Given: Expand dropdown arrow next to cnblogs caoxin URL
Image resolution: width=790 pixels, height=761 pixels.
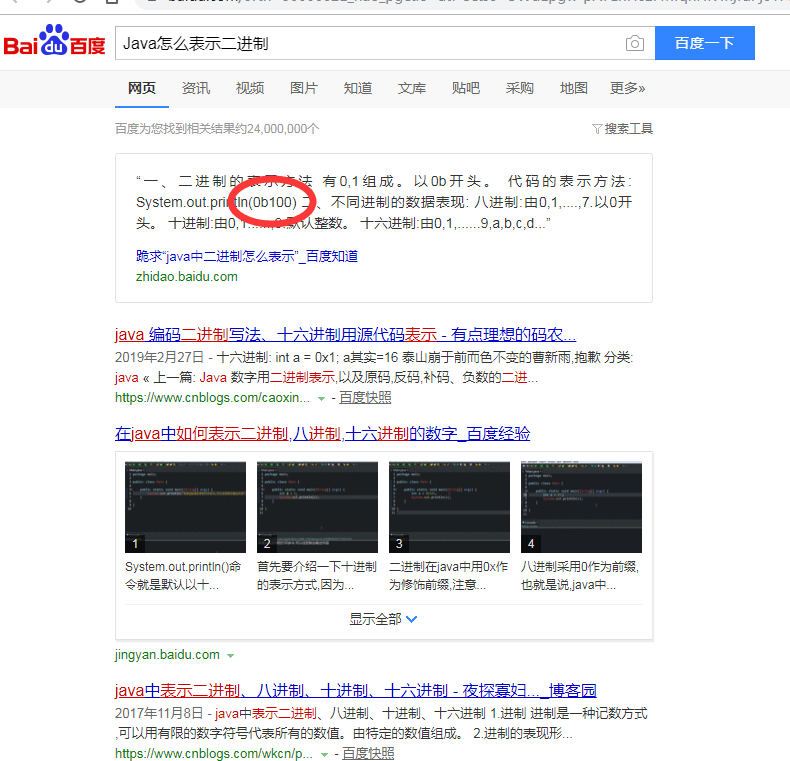Looking at the screenshot, I should [x=321, y=399].
